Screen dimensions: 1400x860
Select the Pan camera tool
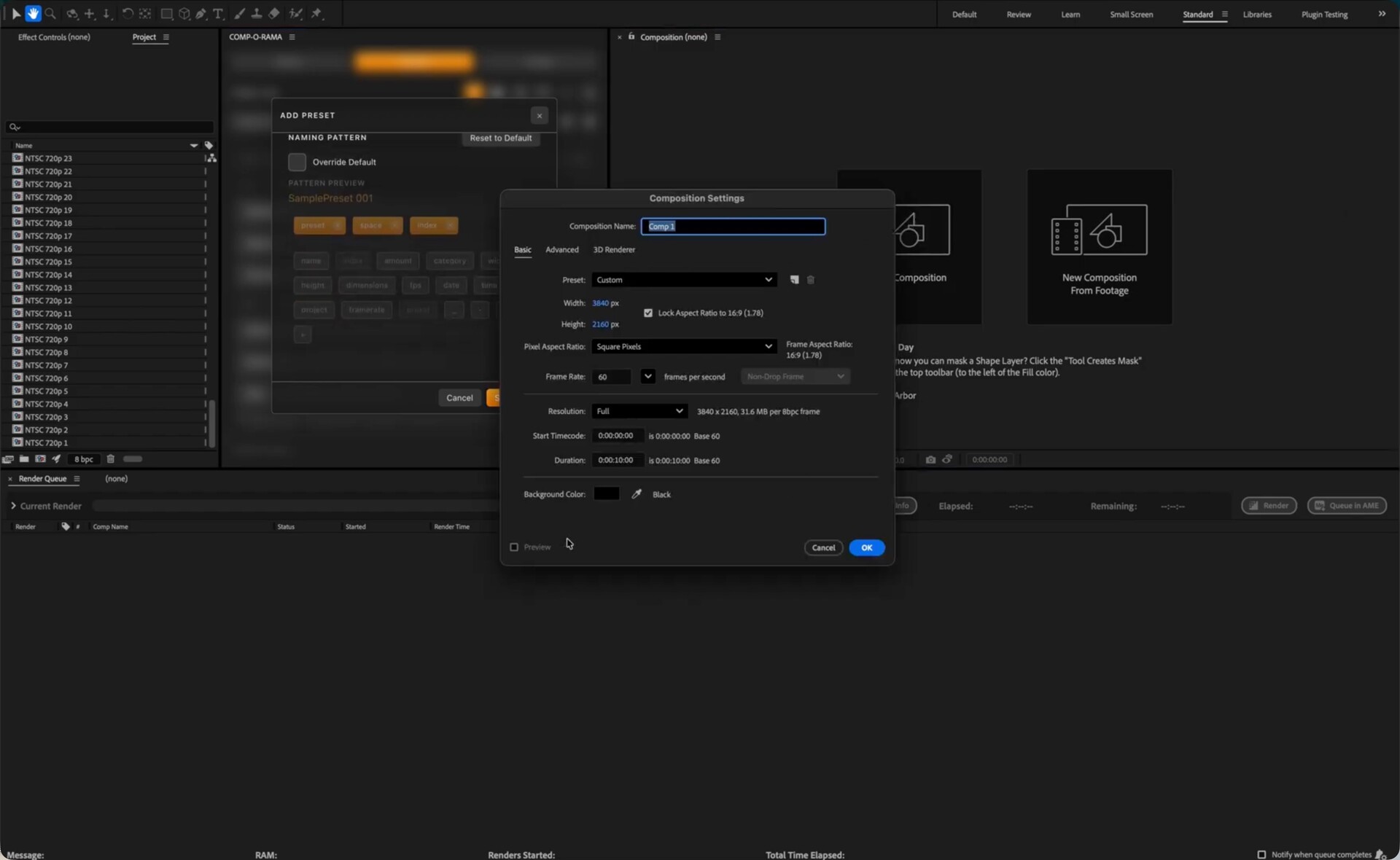coord(89,14)
